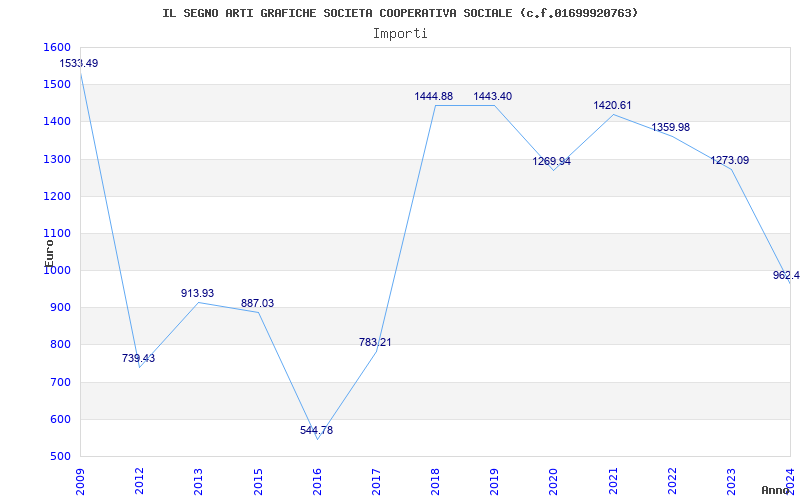The width and height of the screenshot is (800, 500).
Task: Click the data label 1359.98
Action: click(670, 127)
